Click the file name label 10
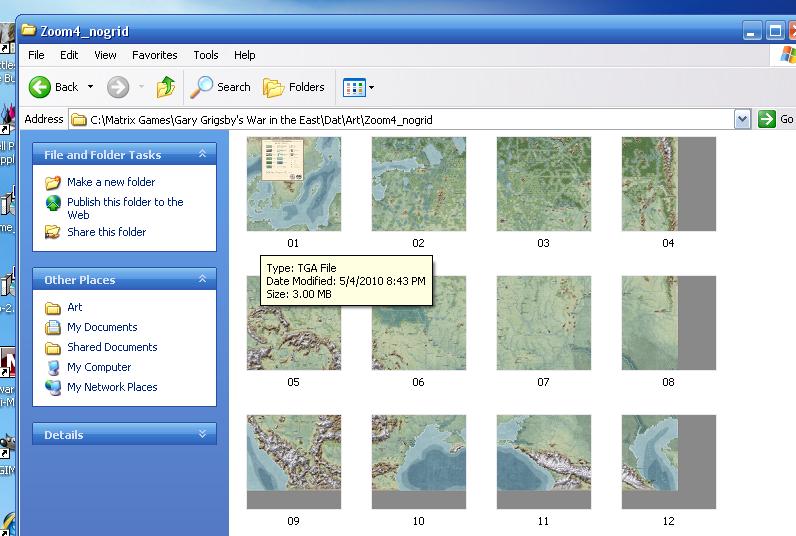The image size is (796, 536). click(418, 521)
